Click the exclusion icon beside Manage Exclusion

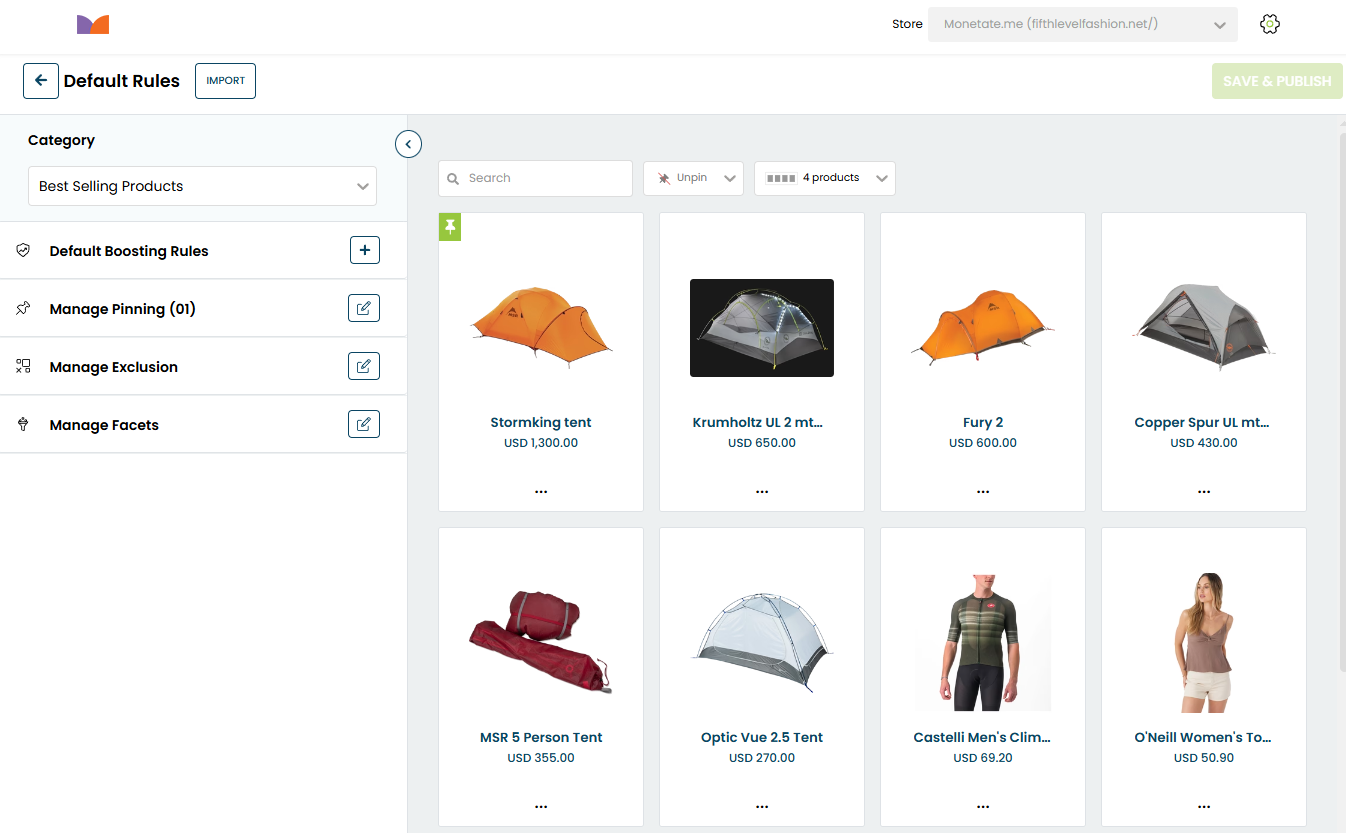pos(23,367)
